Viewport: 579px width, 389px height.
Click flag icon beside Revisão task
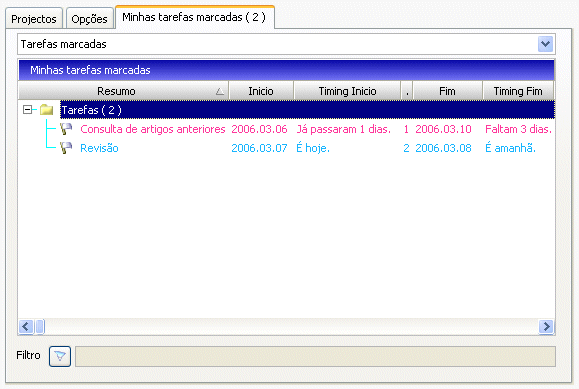click(66, 148)
